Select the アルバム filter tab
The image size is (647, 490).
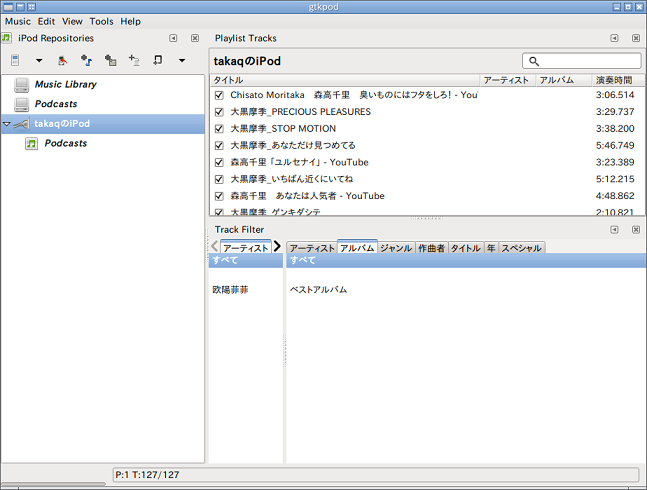coord(357,247)
